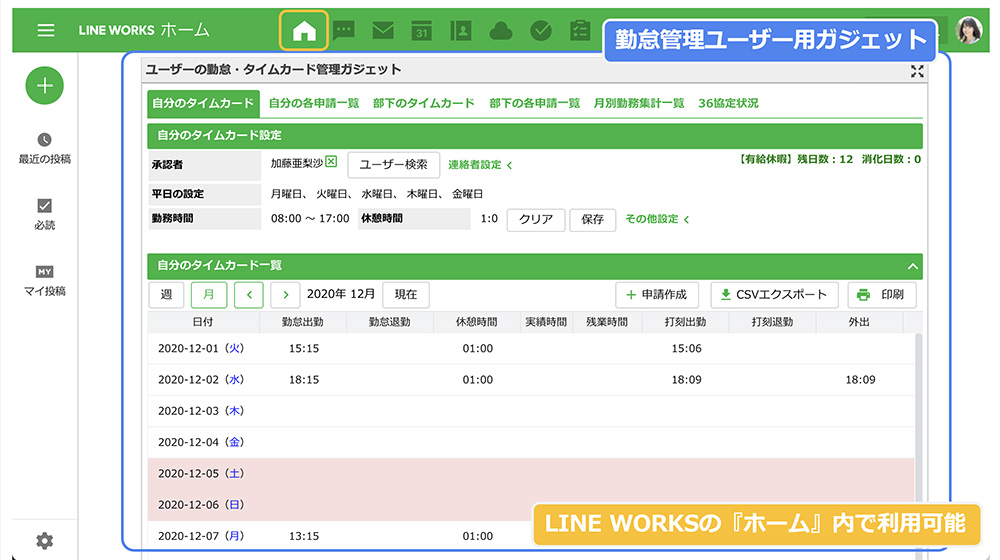Screen dimensions: 1000x560
Task: Click 保存 button
Action: point(592,219)
